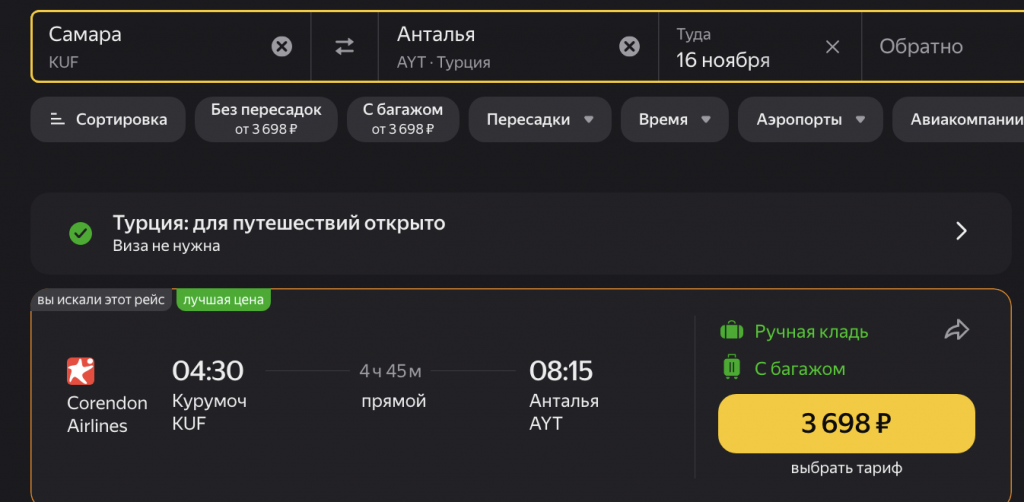The width and height of the screenshot is (1024, 502).
Task: Remove the 16 ноября departure date
Action: click(x=832, y=46)
